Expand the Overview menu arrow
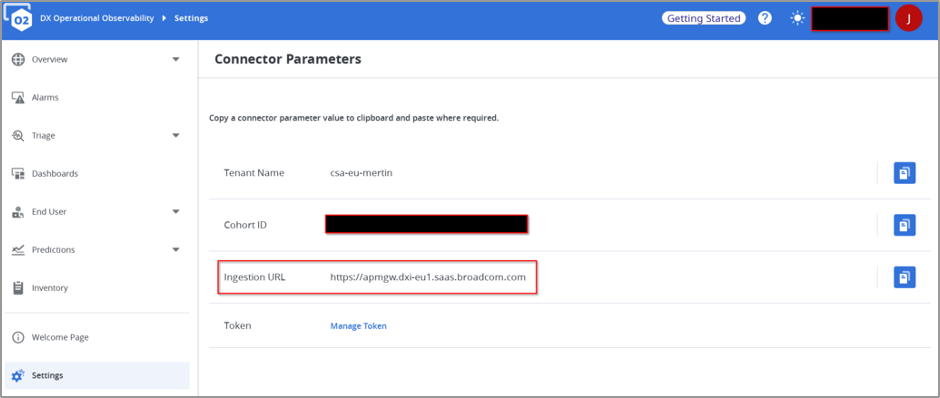This screenshot has height=398, width=940. pos(176,59)
